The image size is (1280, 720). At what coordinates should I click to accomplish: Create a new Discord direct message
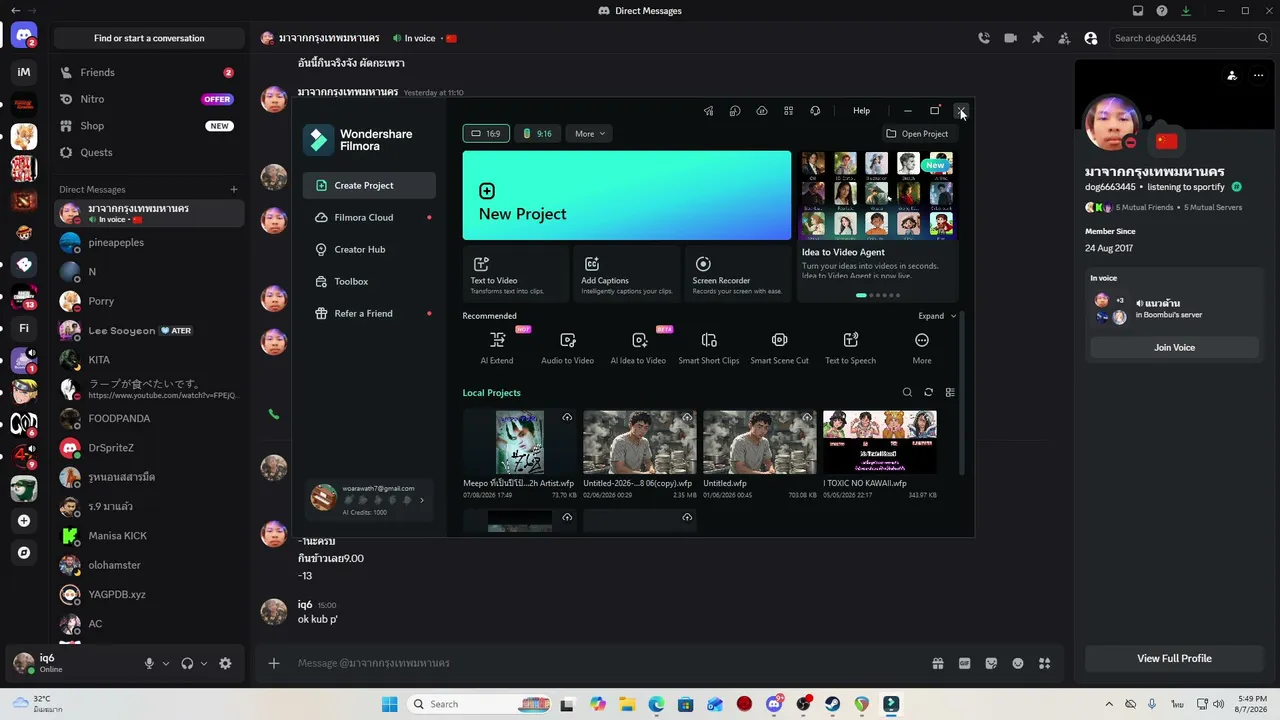(x=234, y=189)
